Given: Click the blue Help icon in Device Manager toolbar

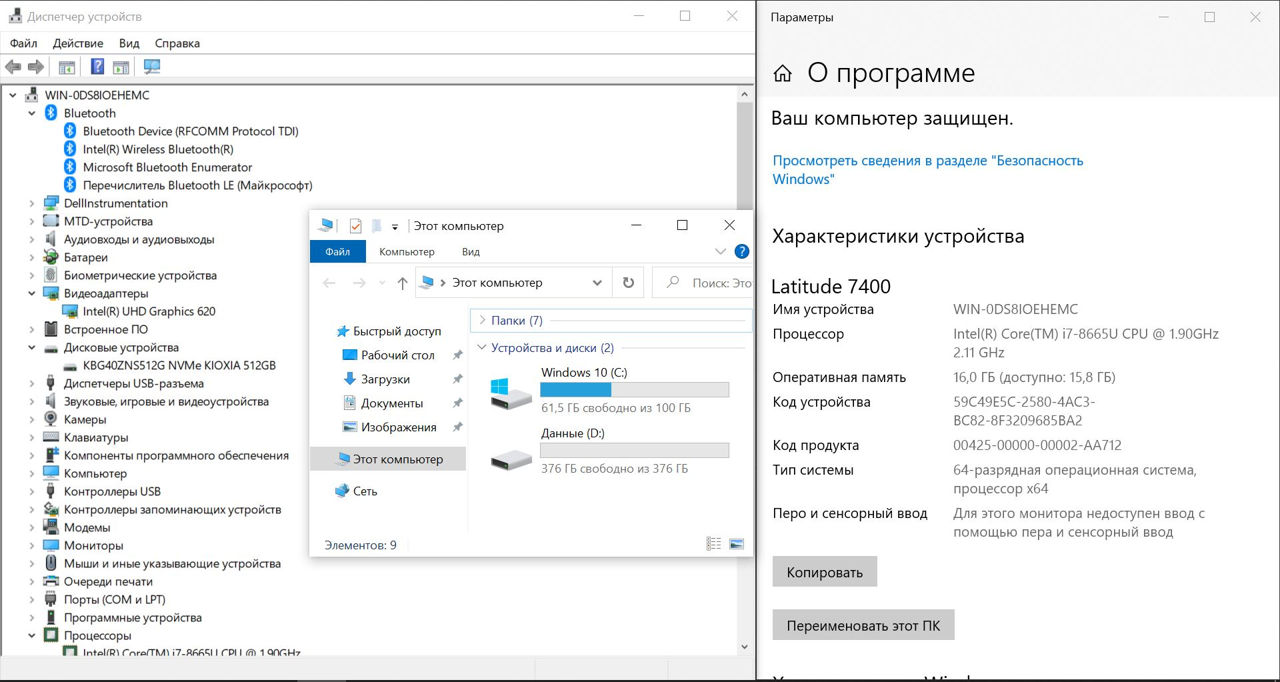Looking at the screenshot, I should click(x=97, y=67).
